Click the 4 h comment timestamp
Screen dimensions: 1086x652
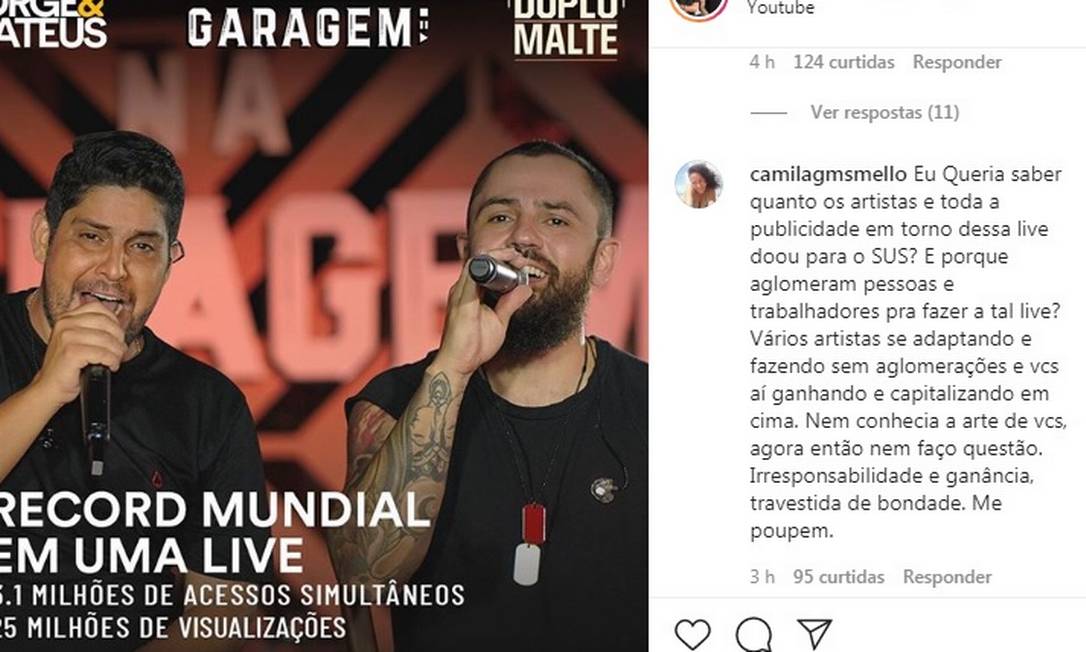click(x=762, y=62)
